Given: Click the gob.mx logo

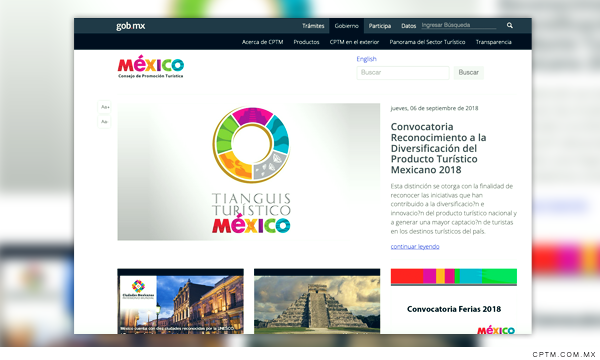Looking at the screenshot, I should pyautogui.click(x=130, y=26).
